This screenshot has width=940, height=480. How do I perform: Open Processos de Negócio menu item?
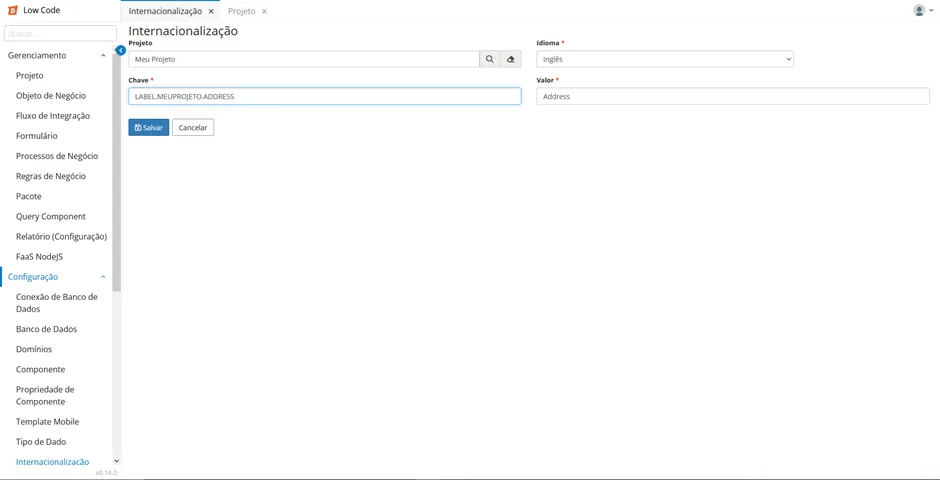57,156
